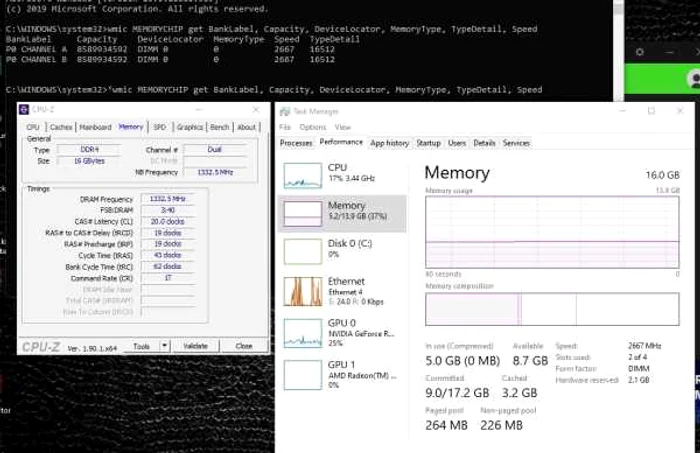The height and width of the screenshot is (453, 700).
Task: Open the Services tab
Action: click(x=516, y=143)
